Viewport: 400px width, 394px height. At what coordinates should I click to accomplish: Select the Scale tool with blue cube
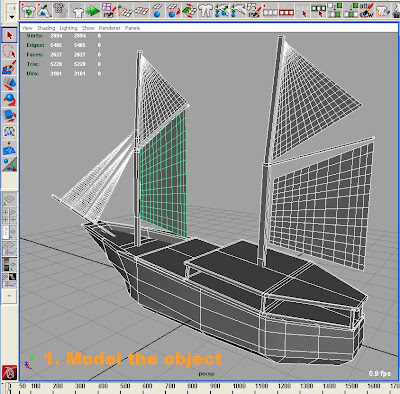(9, 115)
